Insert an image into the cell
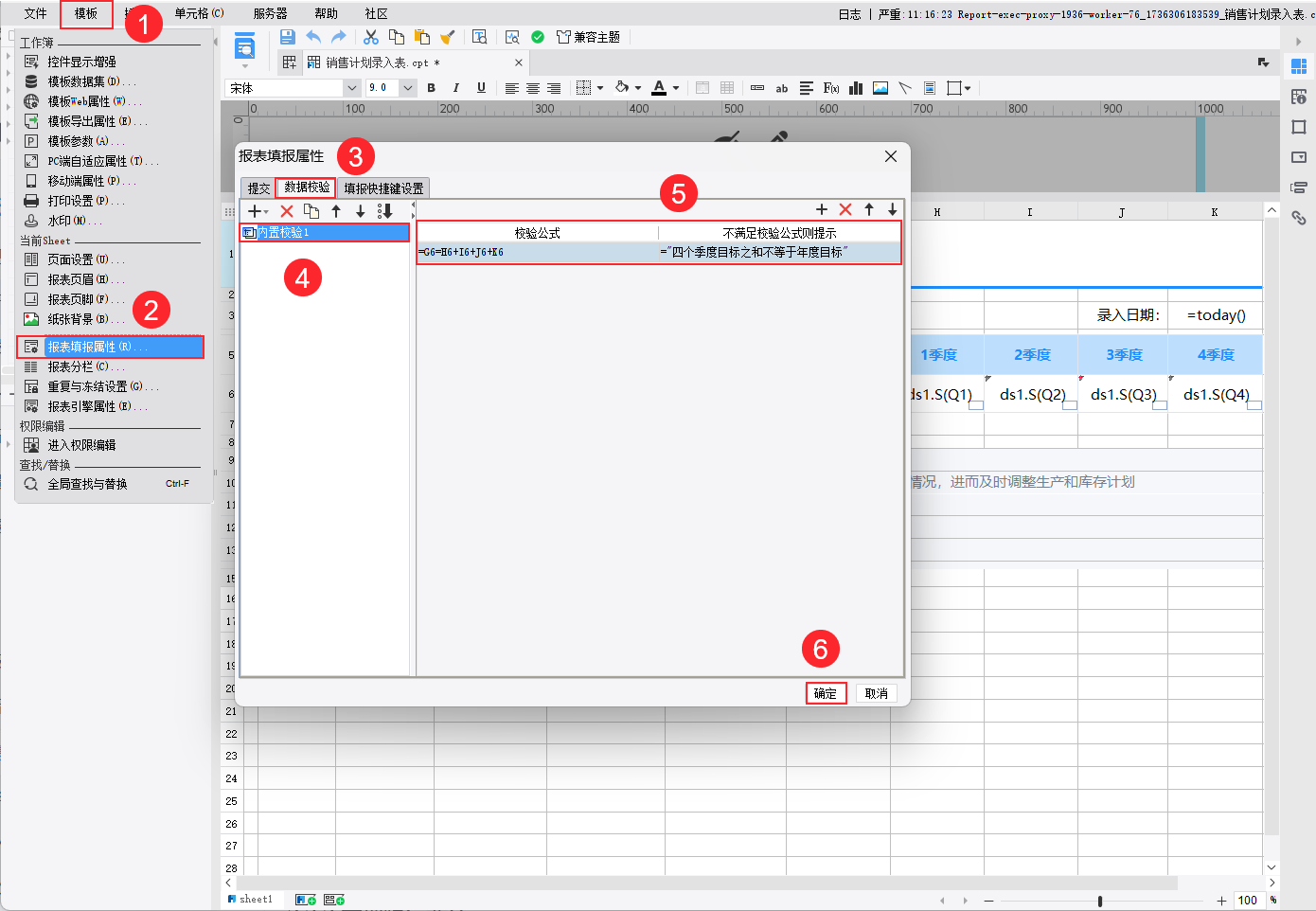1316x911 pixels. click(880, 88)
